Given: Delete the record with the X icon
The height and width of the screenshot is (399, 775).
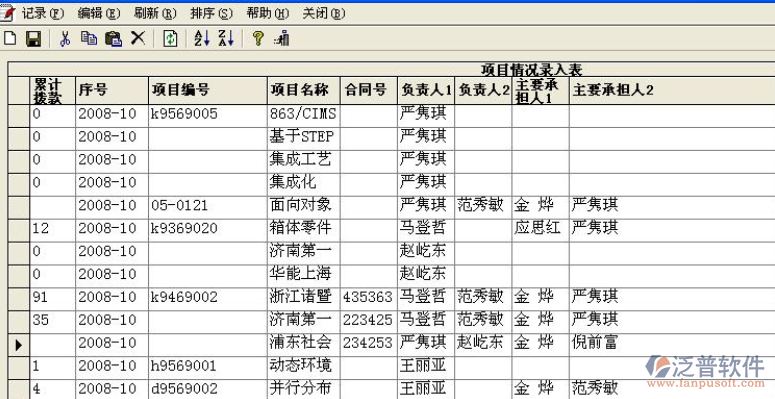Looking at the screenshot, I should [x=137, y=38].
